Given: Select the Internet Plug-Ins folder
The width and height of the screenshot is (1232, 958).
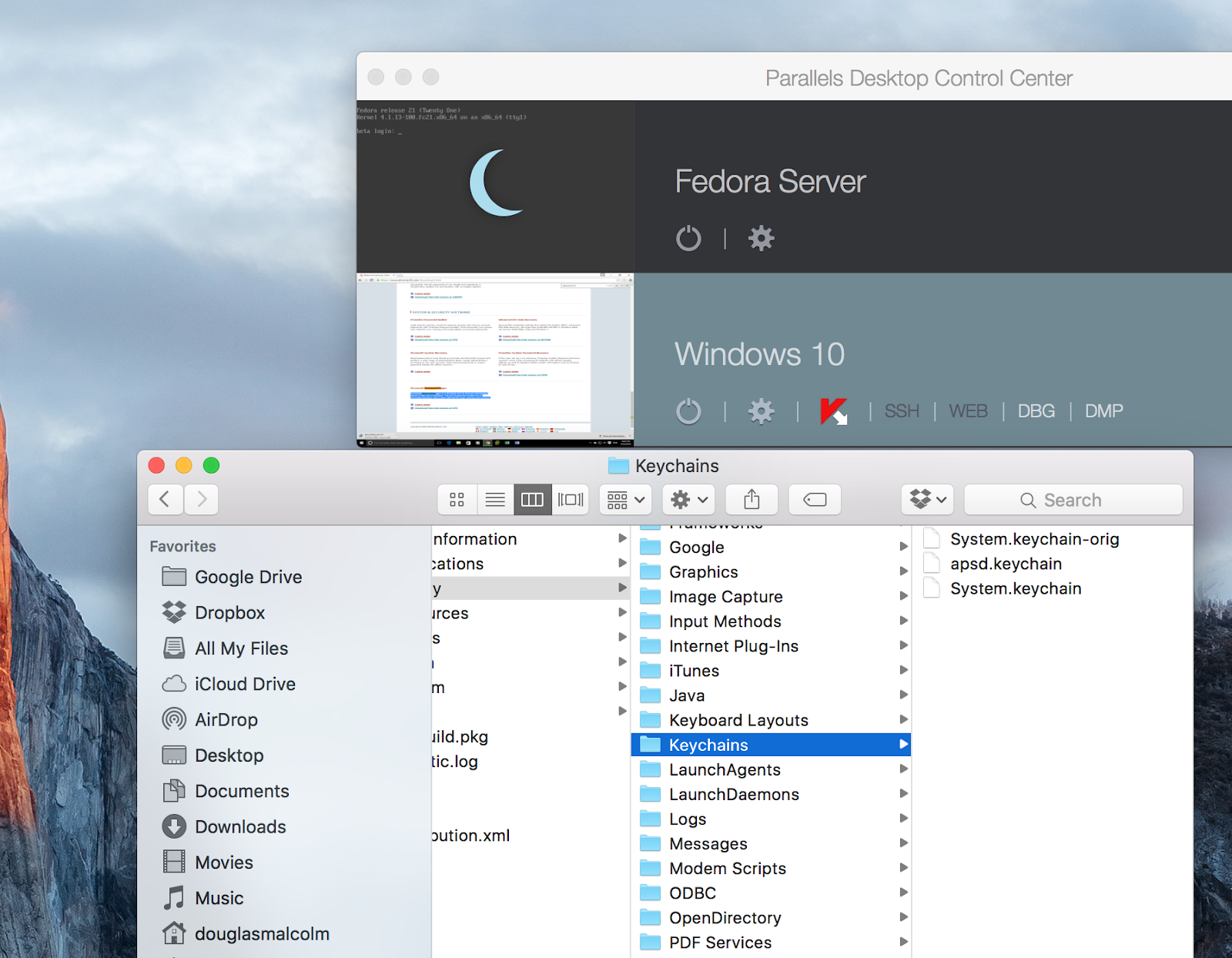Looking at the screenshot, I should [x=771, y=646].
